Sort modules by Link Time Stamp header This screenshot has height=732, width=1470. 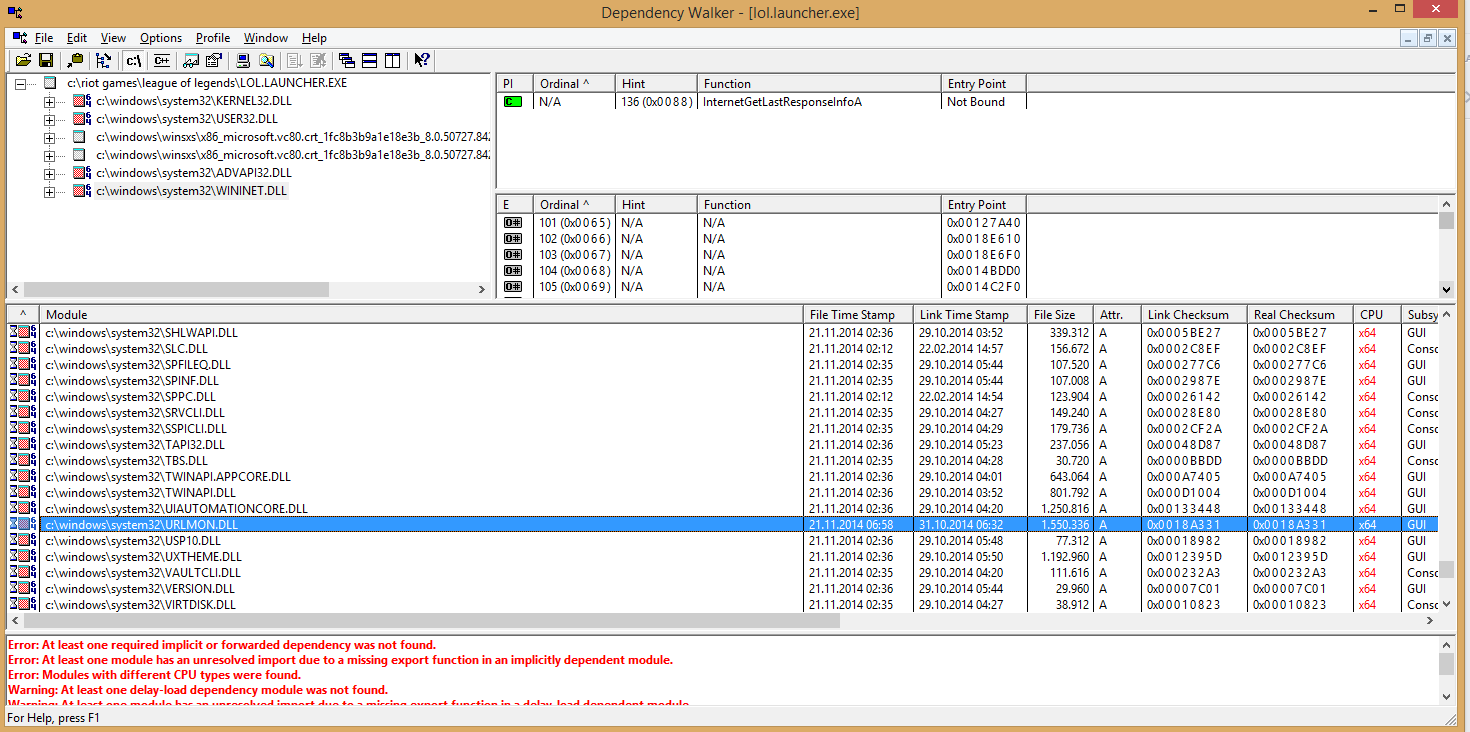[x=971, y=315]
